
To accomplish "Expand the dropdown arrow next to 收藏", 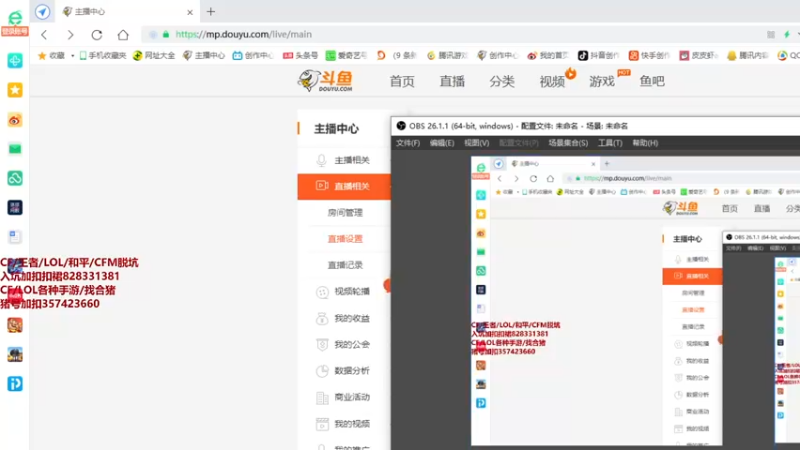I will (x=72, y=56).
